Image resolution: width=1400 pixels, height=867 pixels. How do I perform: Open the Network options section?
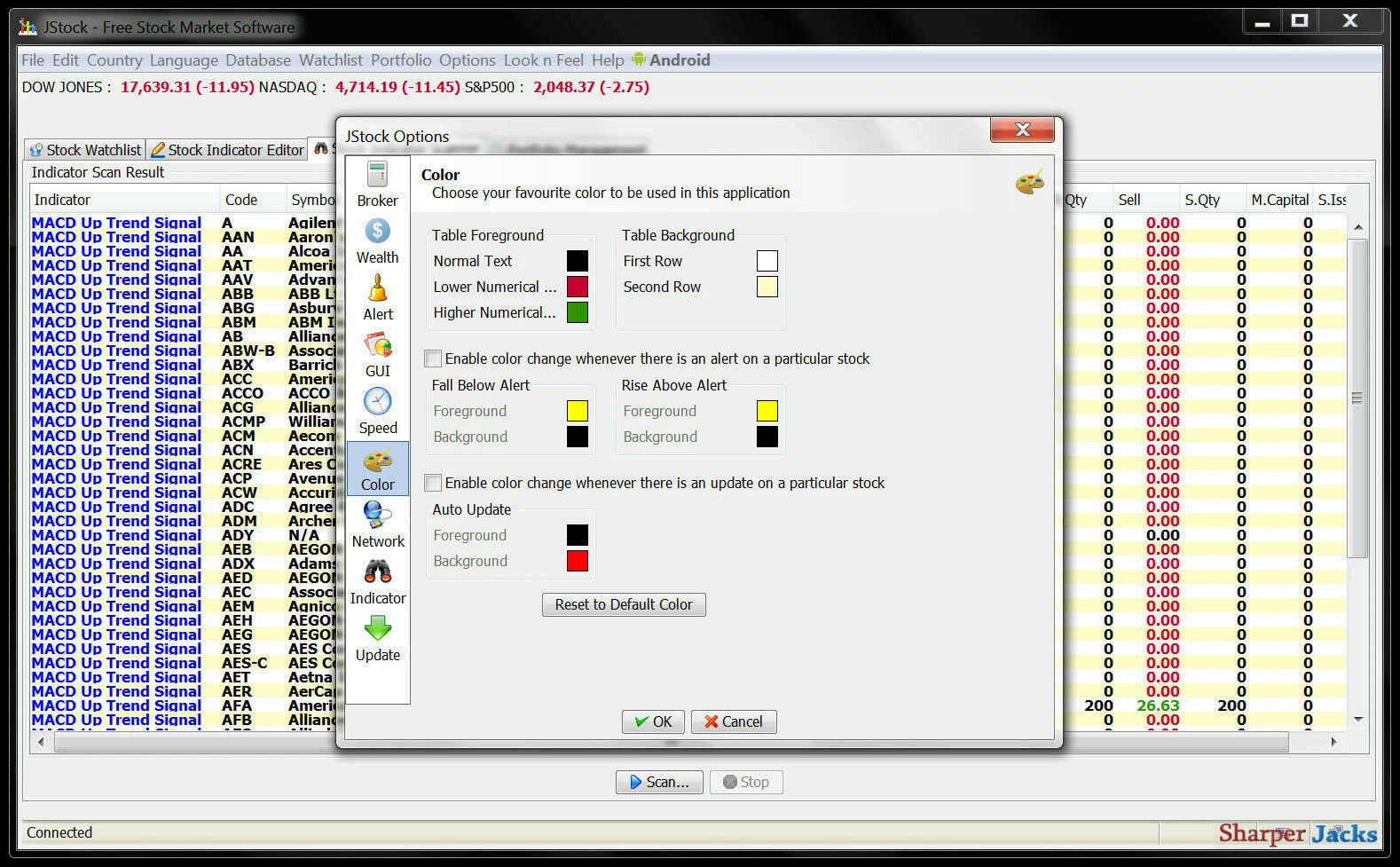coord(378,525)
